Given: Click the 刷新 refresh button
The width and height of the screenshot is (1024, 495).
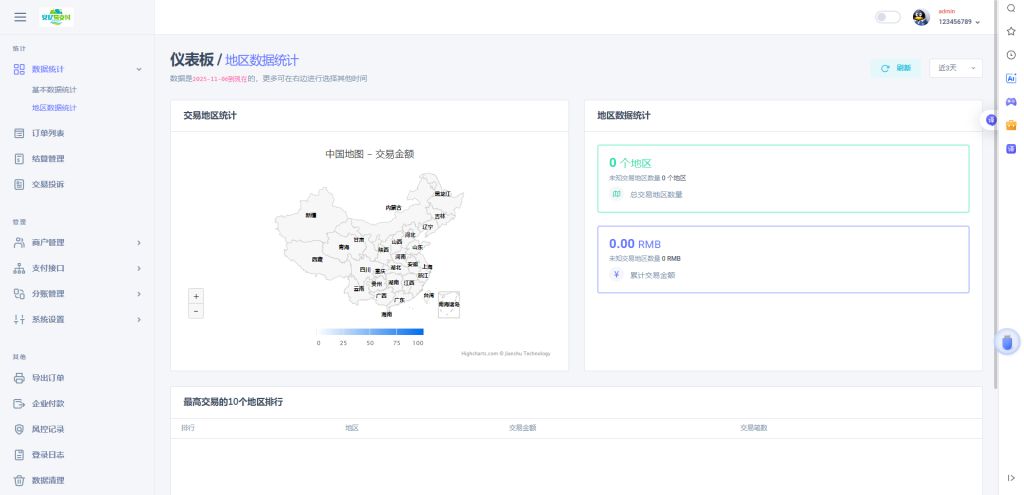Looking at the screenshot, I should pyautogui.click(x=895, y=68).
